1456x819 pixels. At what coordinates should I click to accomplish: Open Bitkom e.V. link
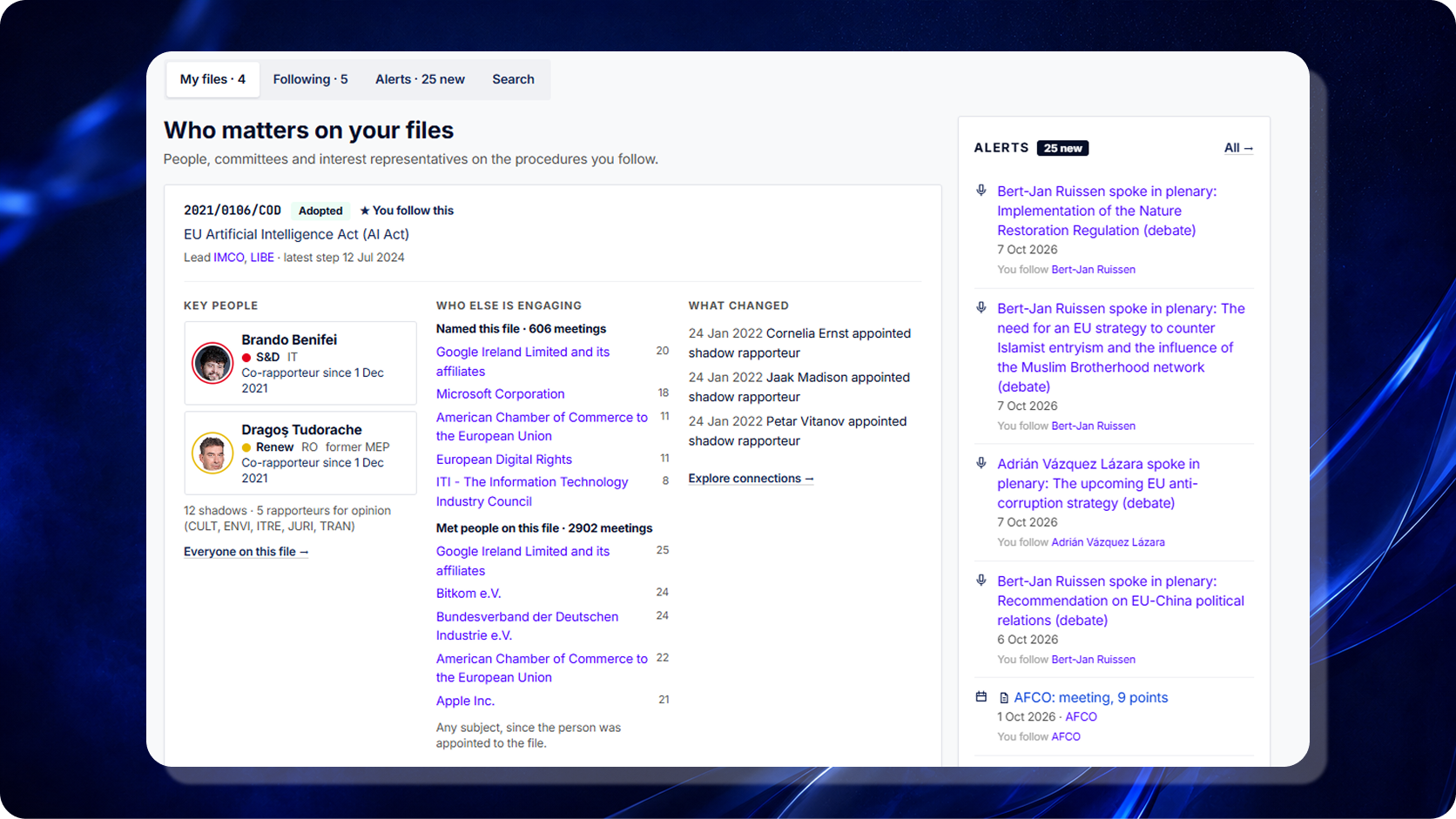468,594
